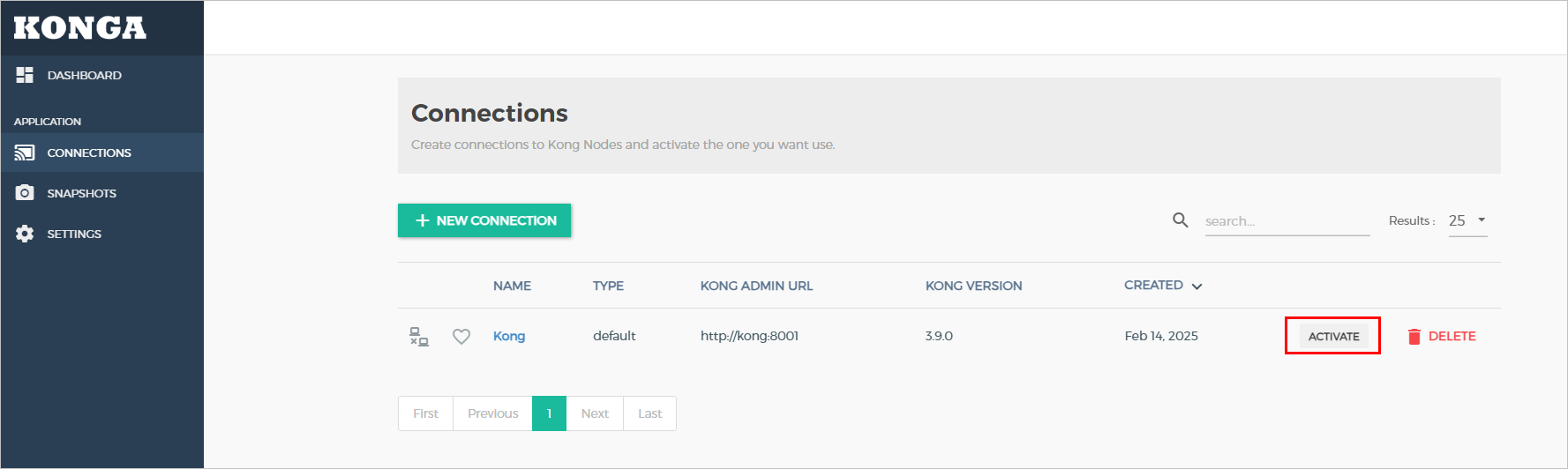The width and height of the screenshot is (1568, 469).
Task: Click the Snapshots camera icon
Action: 25,193
